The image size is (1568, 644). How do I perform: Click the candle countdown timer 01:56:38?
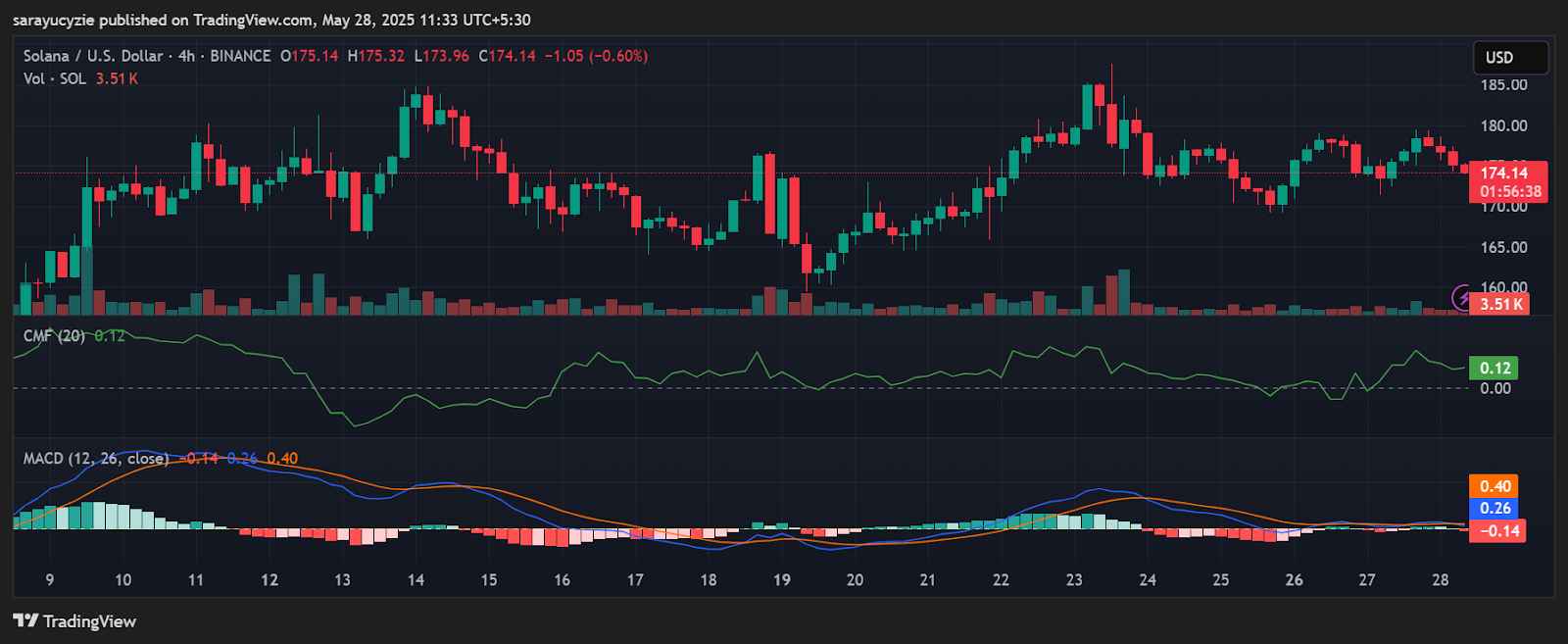(x=1510, y=192)
